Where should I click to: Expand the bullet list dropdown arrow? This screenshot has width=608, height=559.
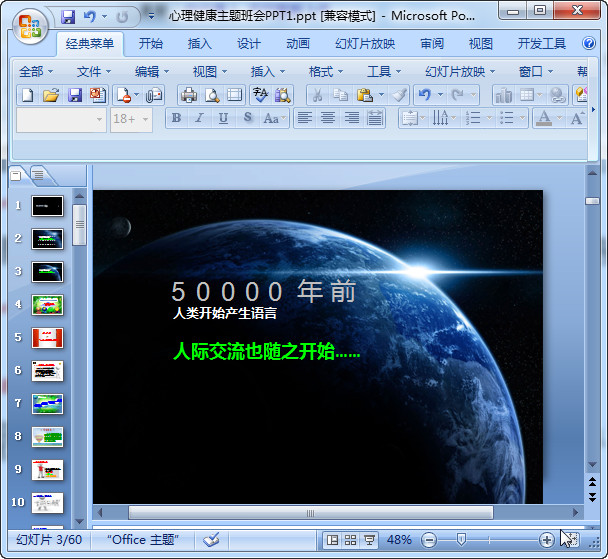[523, 118]
